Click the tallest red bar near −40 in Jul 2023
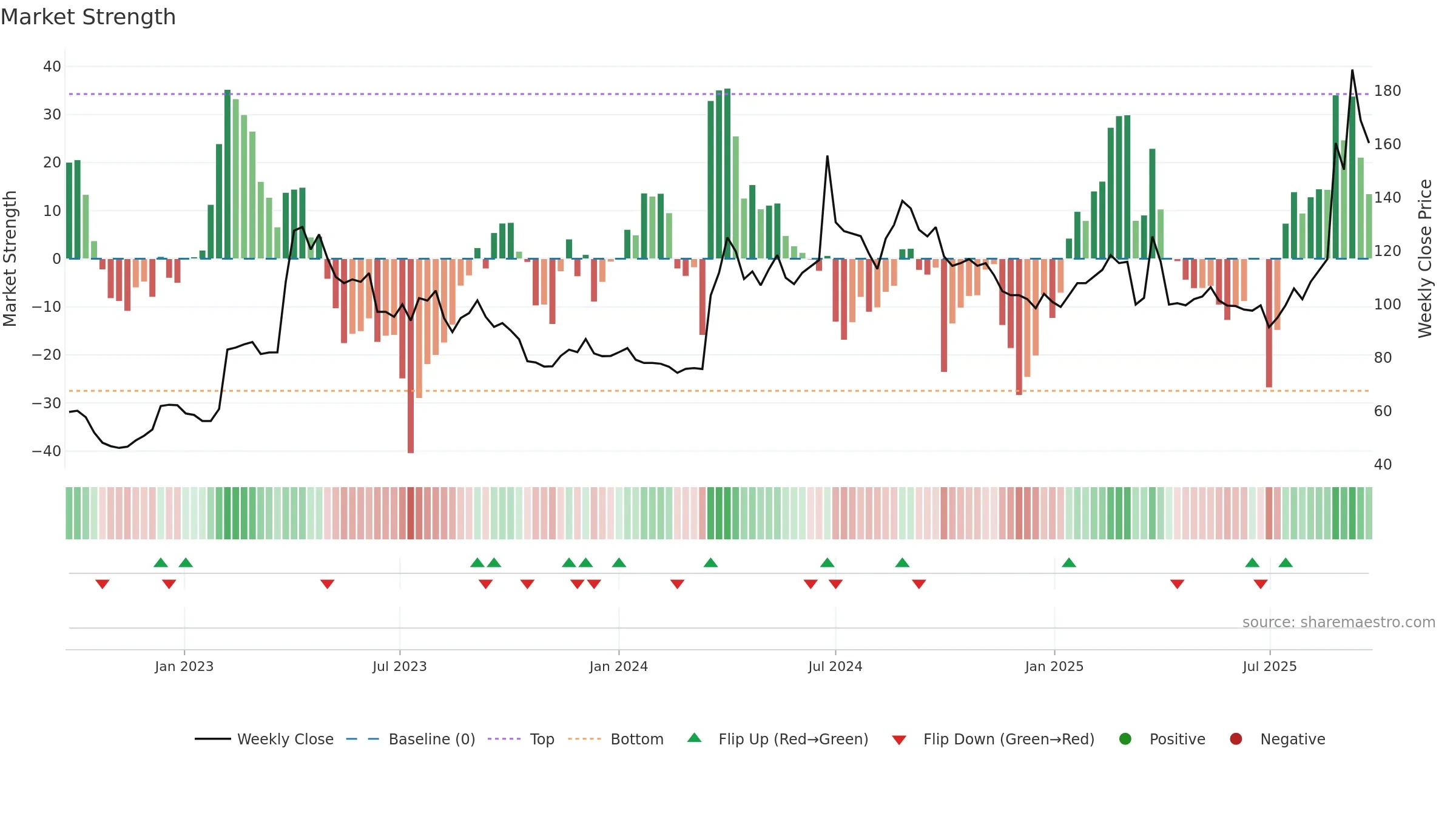The height and width of the screenshot is (819, 1456). tap(411, 356)
